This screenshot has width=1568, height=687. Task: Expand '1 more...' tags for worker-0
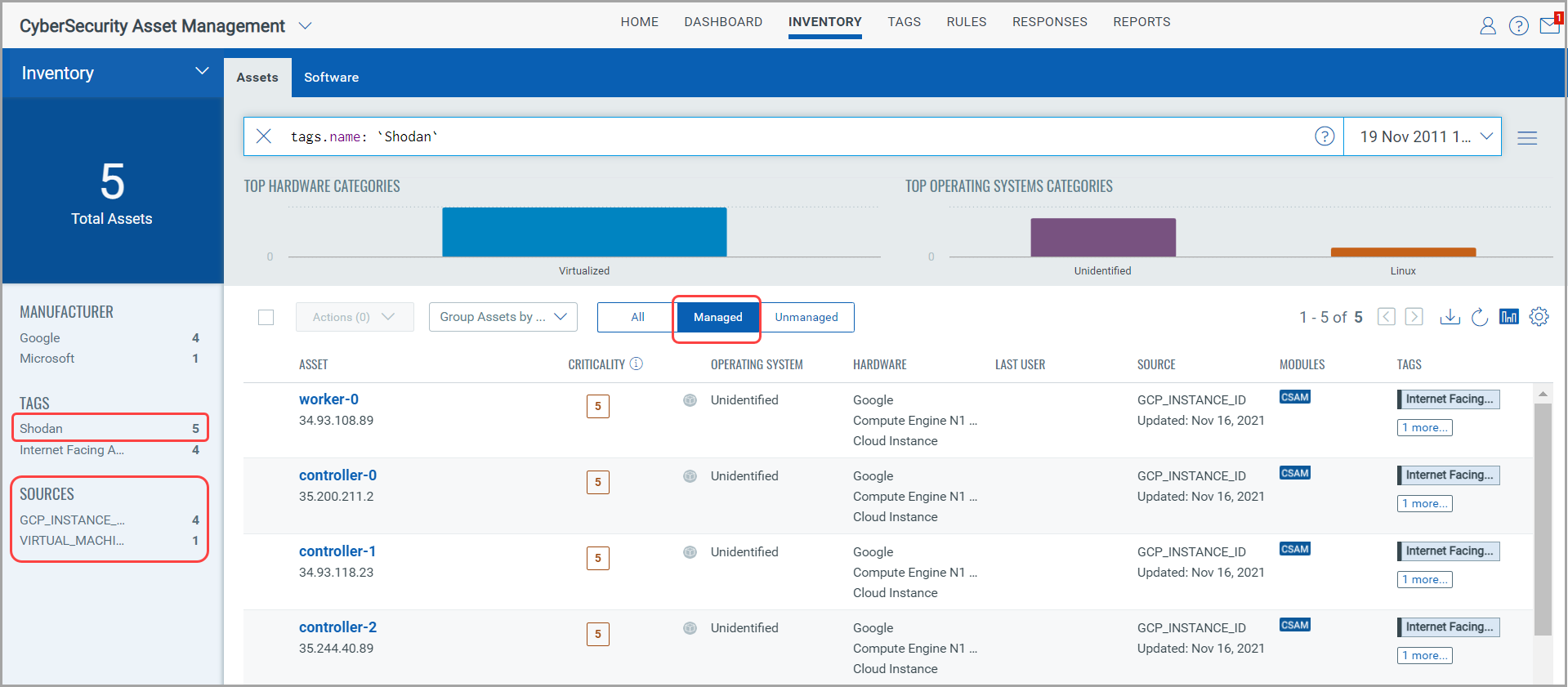[1424, 427]
